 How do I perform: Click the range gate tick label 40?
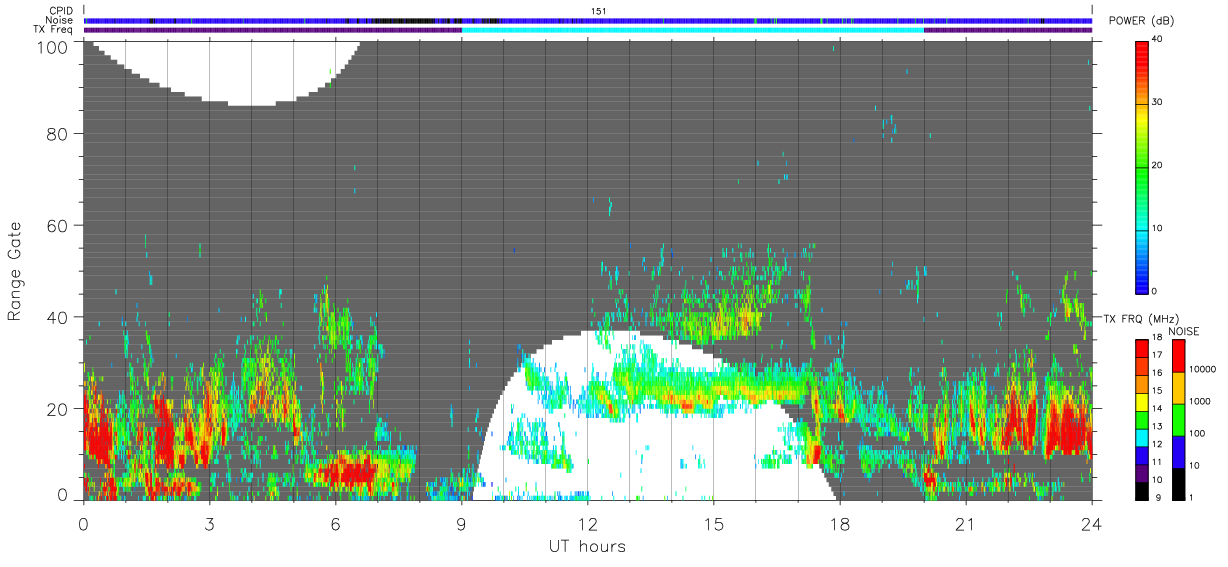point(57,318)
